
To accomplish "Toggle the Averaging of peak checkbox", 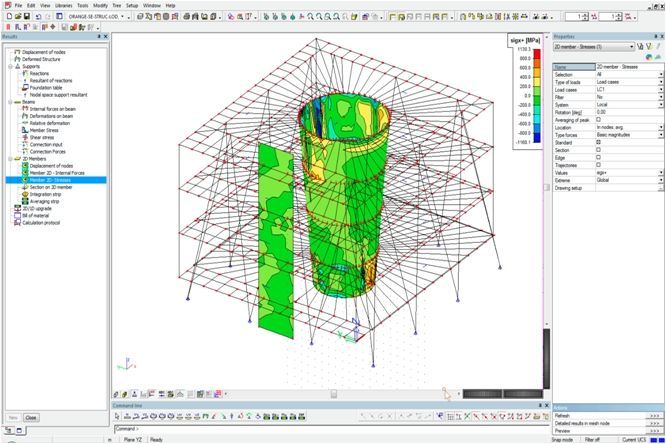I will [x=598, y=119].
